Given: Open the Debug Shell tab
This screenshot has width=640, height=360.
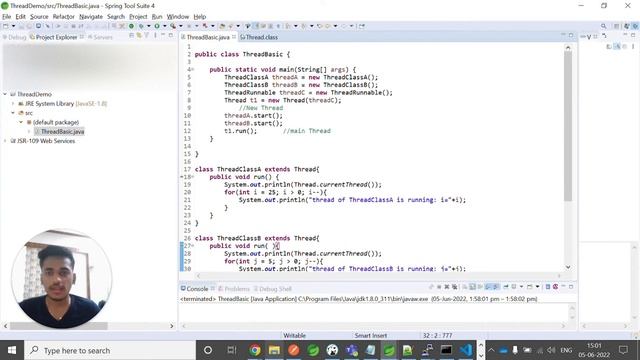Looking at the screenshot, I should coord(273,289).
